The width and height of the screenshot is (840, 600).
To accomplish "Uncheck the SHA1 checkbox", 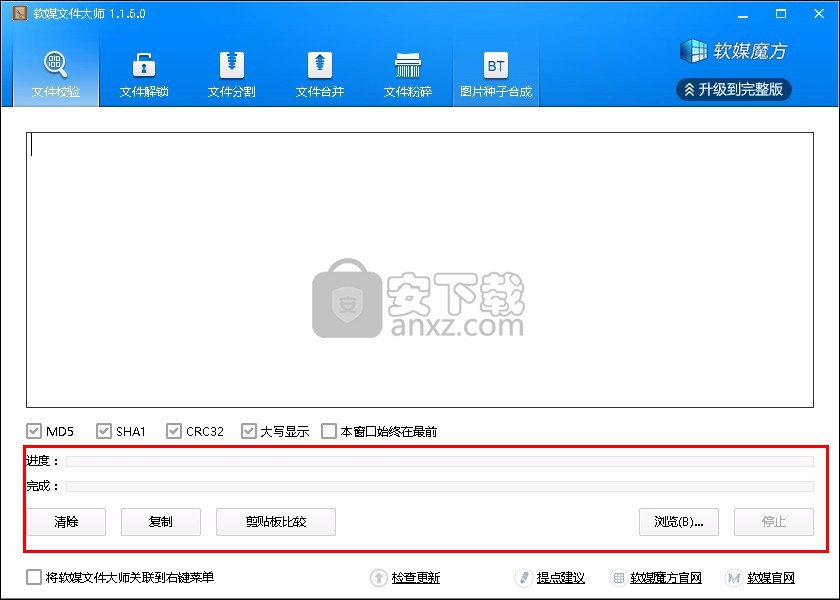I will [103, 431].
